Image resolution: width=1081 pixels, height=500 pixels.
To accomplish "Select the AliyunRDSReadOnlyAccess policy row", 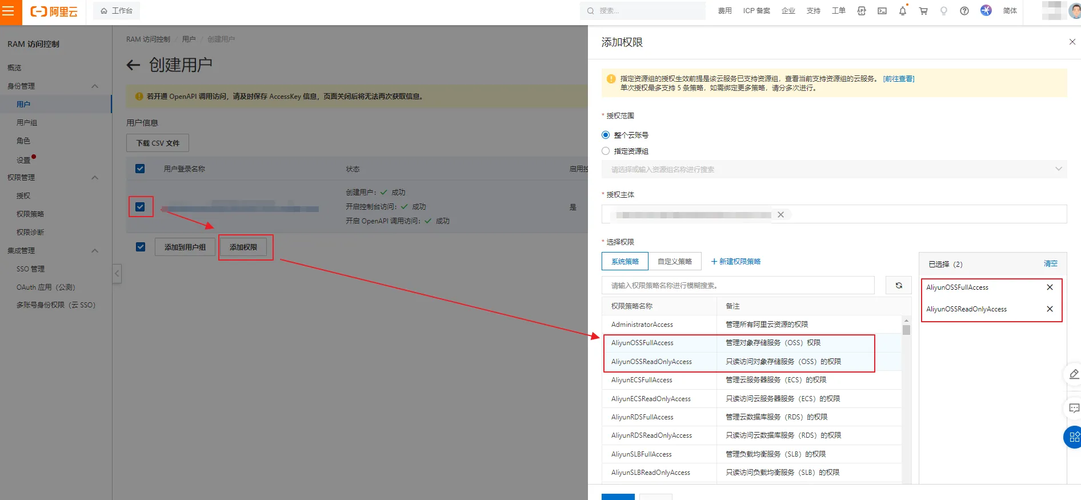I will pyautogui.click(x=752, y=435).
